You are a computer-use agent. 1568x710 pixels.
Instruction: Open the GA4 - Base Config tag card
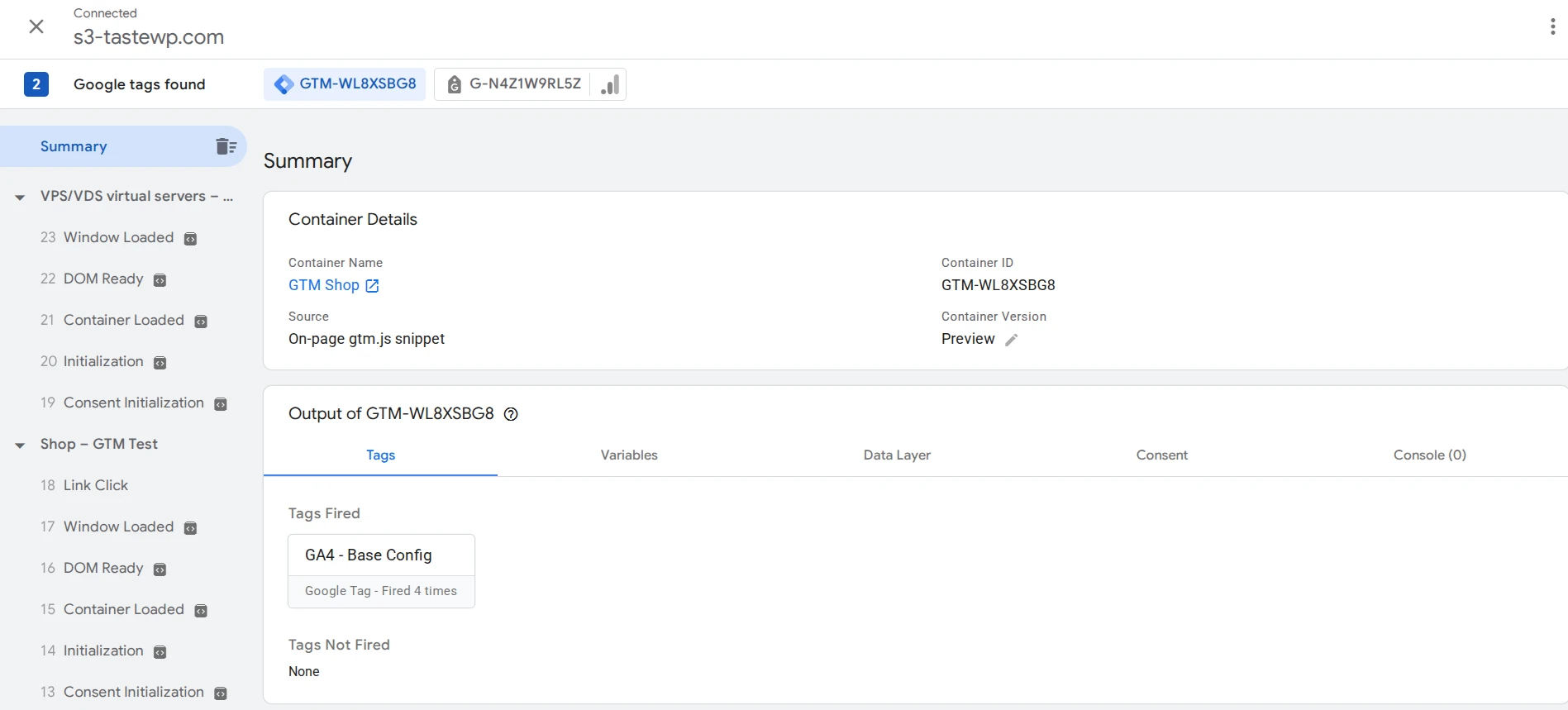tap(381, 571)
